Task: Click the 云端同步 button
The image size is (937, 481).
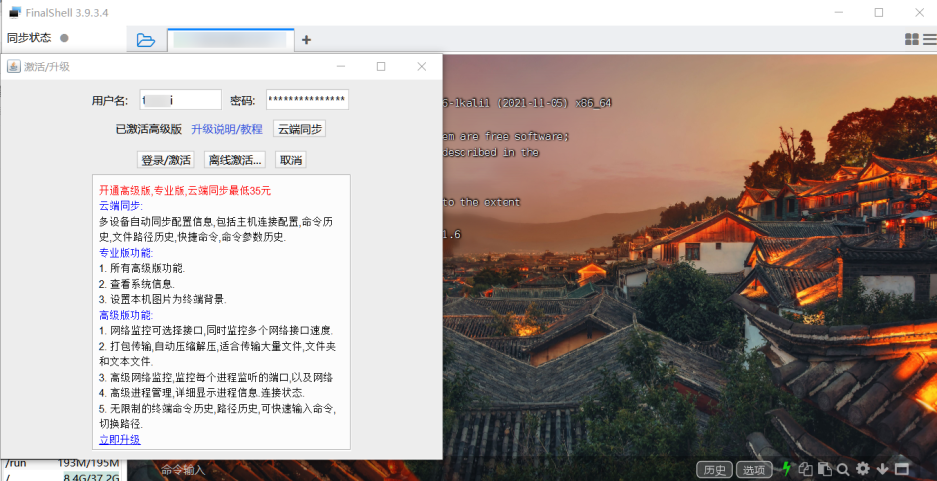Action: [x=299, y=128]
